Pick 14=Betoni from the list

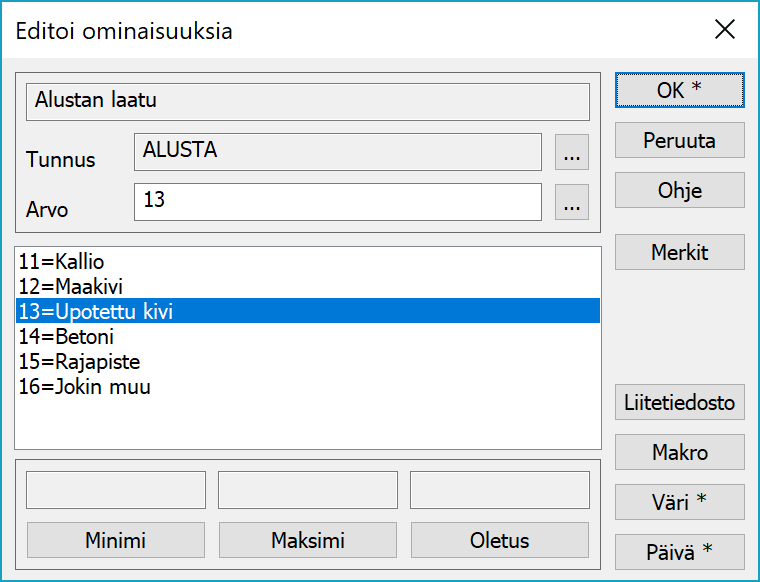pyautogui.click(x=66, y=336)
